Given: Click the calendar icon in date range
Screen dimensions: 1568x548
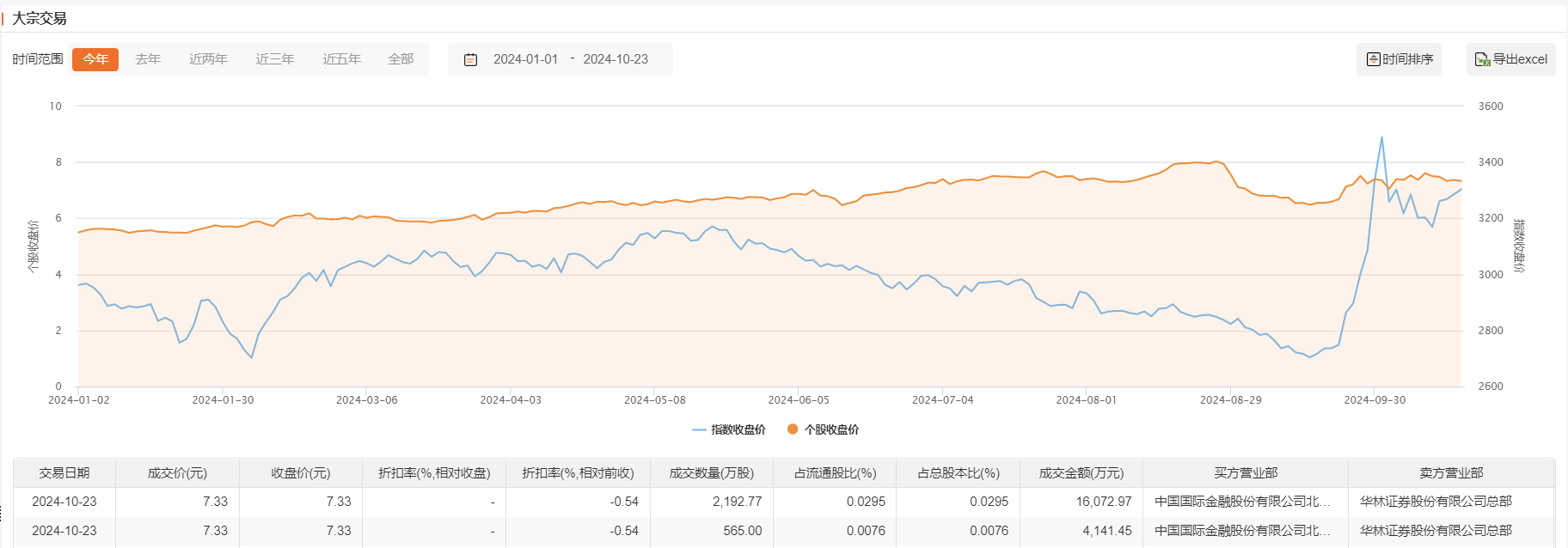Looking at the screenshot, I should point(470,59).
